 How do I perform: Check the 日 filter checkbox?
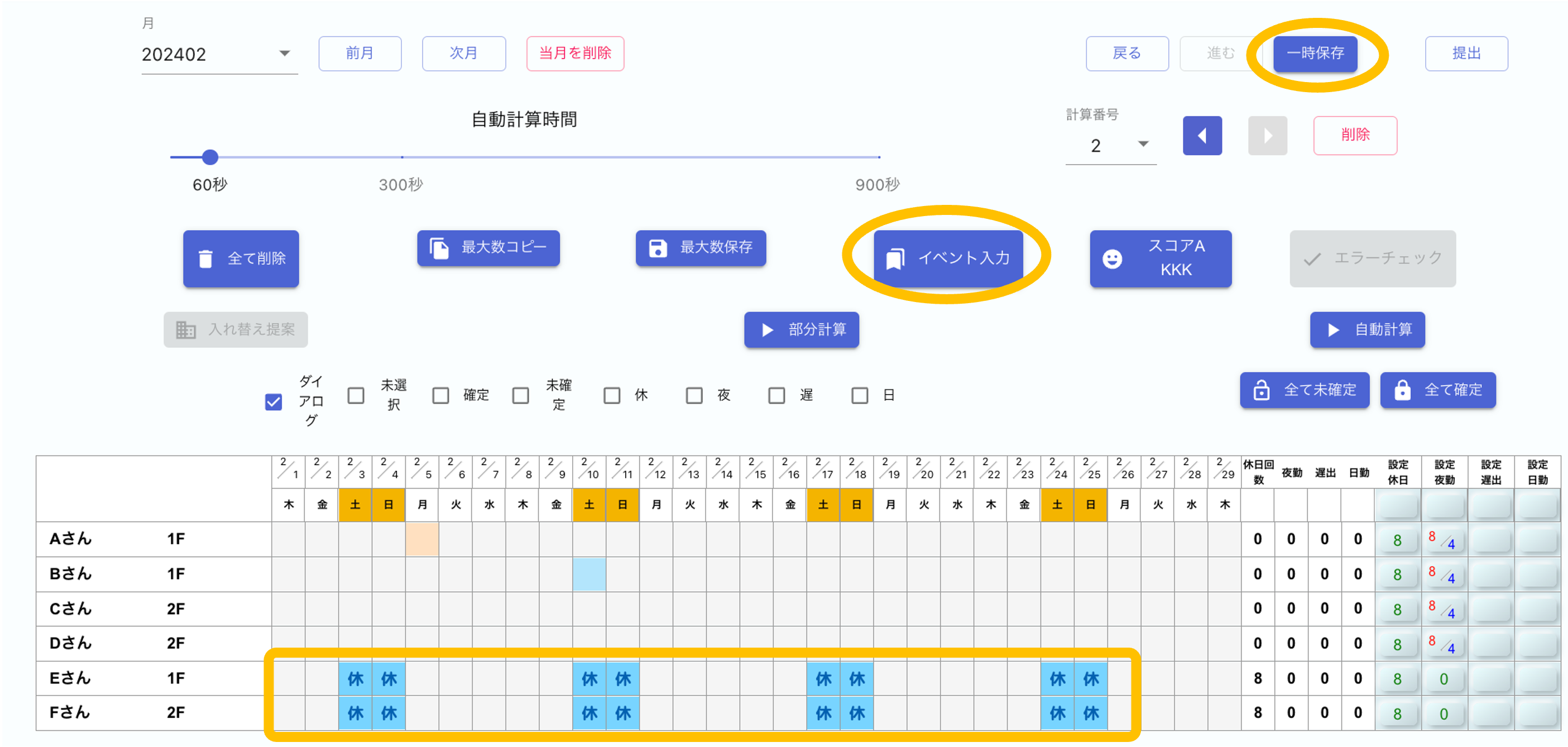point(860,396)
